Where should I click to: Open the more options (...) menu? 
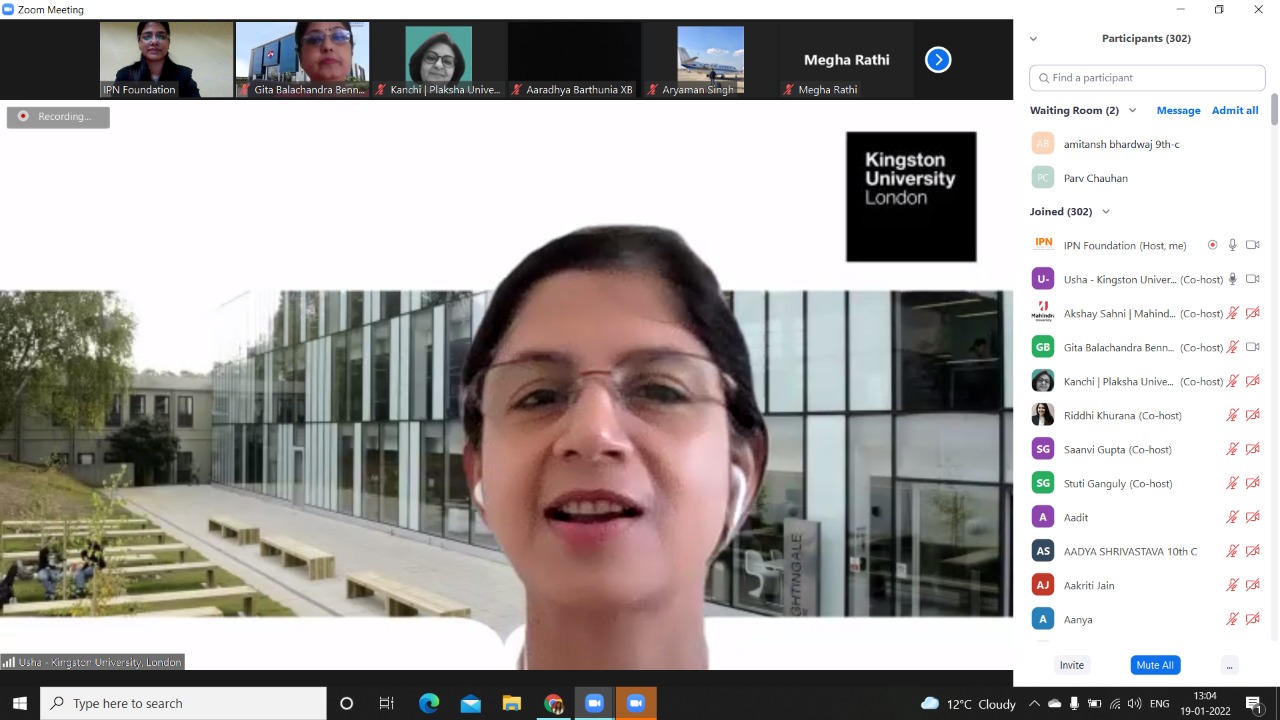(x=1229, y=665)
